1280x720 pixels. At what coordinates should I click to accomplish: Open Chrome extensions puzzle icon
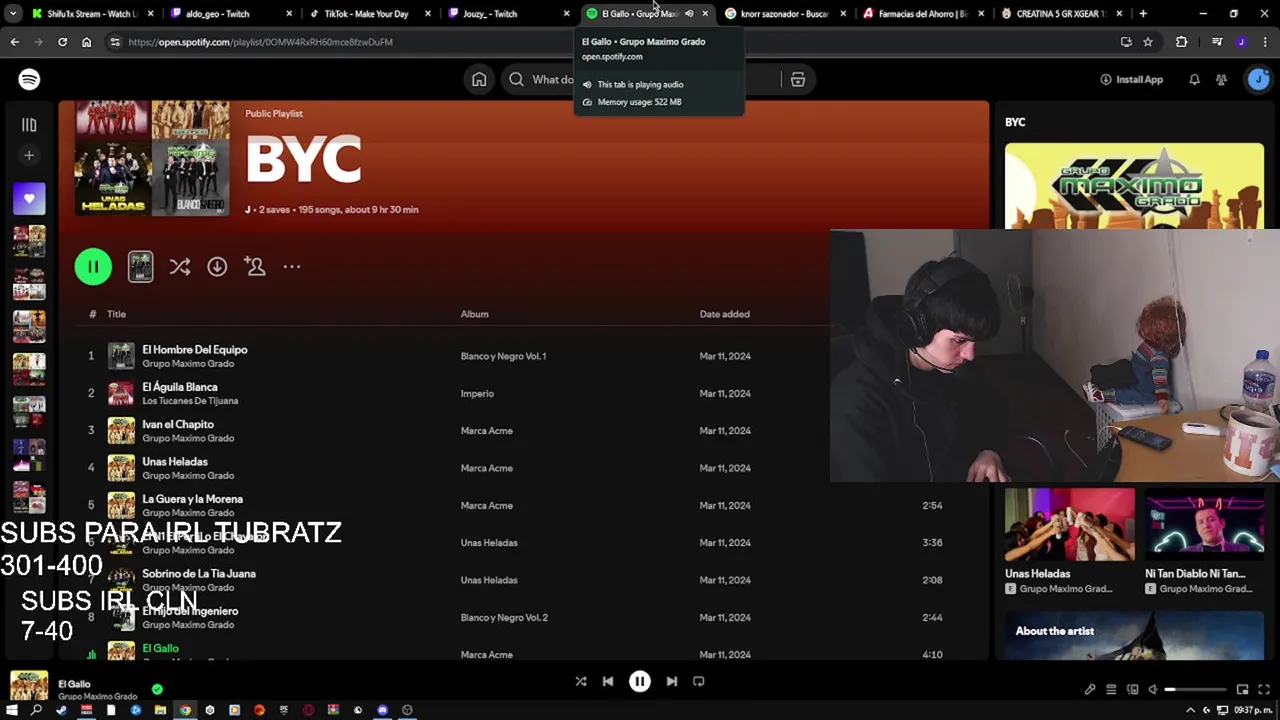[x=1182, y=42]
